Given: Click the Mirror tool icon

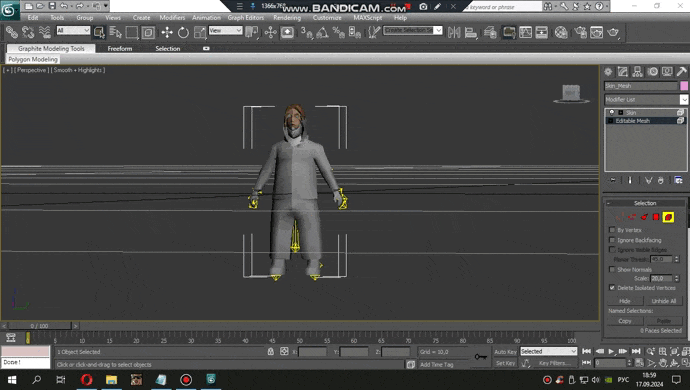Looking at the screenshot, I should [x=454, y=32].
